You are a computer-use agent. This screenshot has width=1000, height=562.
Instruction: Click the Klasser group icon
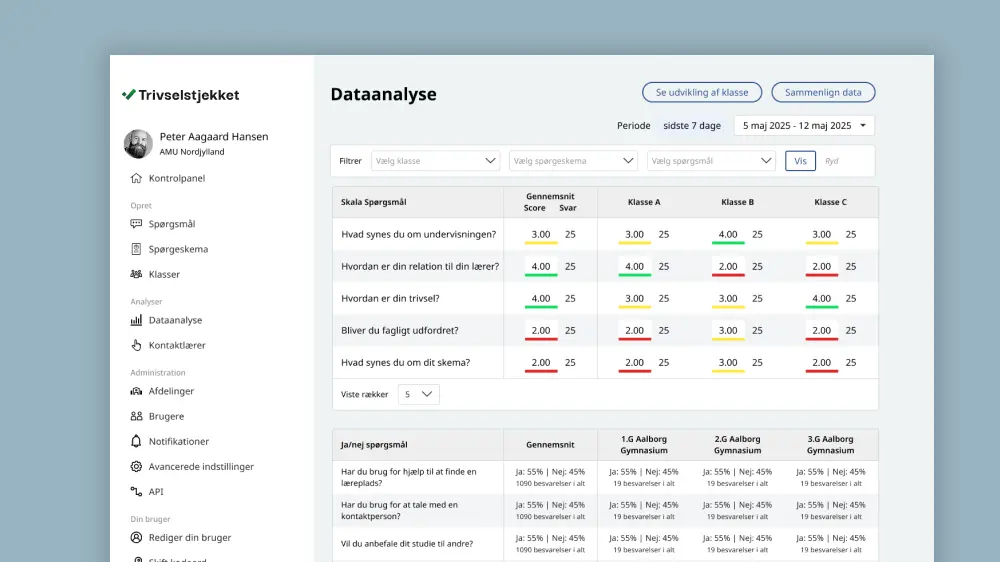click(136, 274)
